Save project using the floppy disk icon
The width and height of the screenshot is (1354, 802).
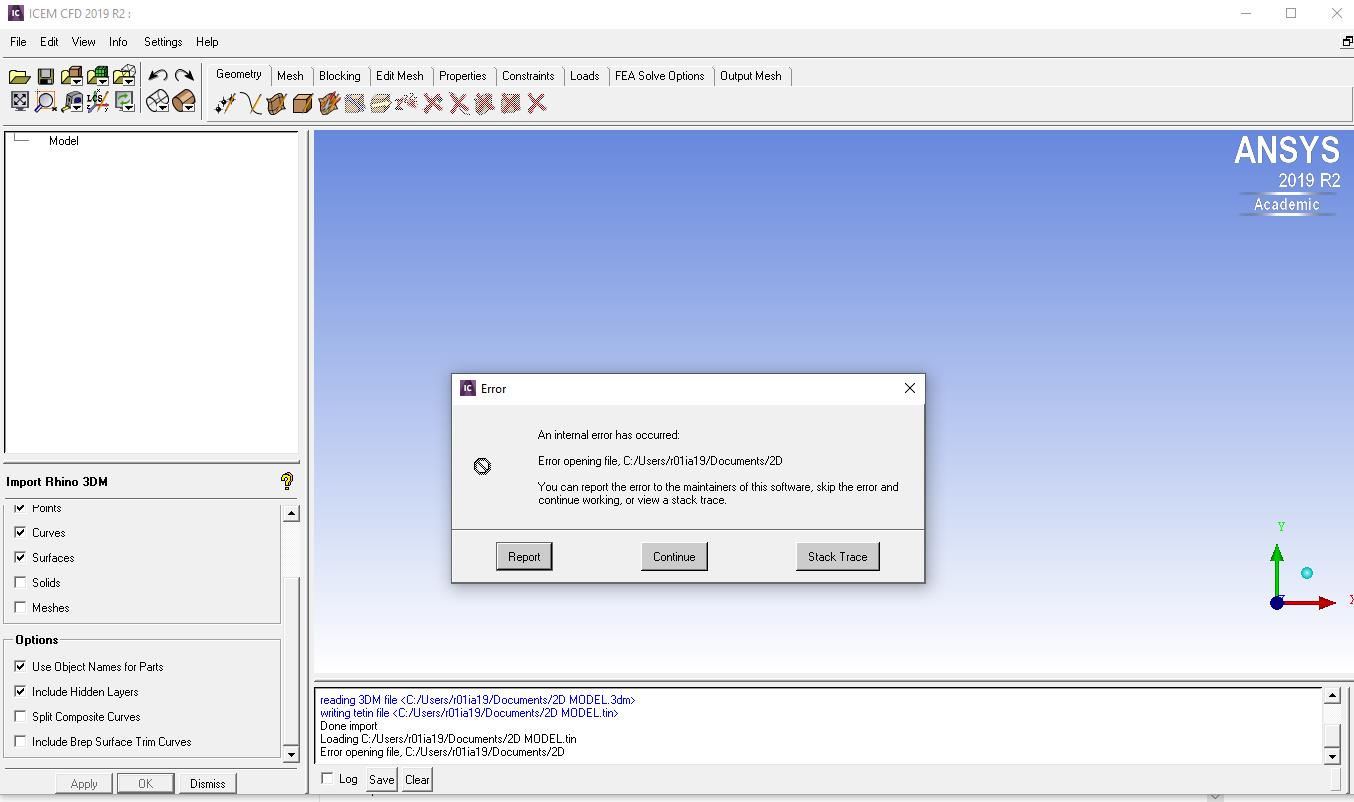coord(45,76)
